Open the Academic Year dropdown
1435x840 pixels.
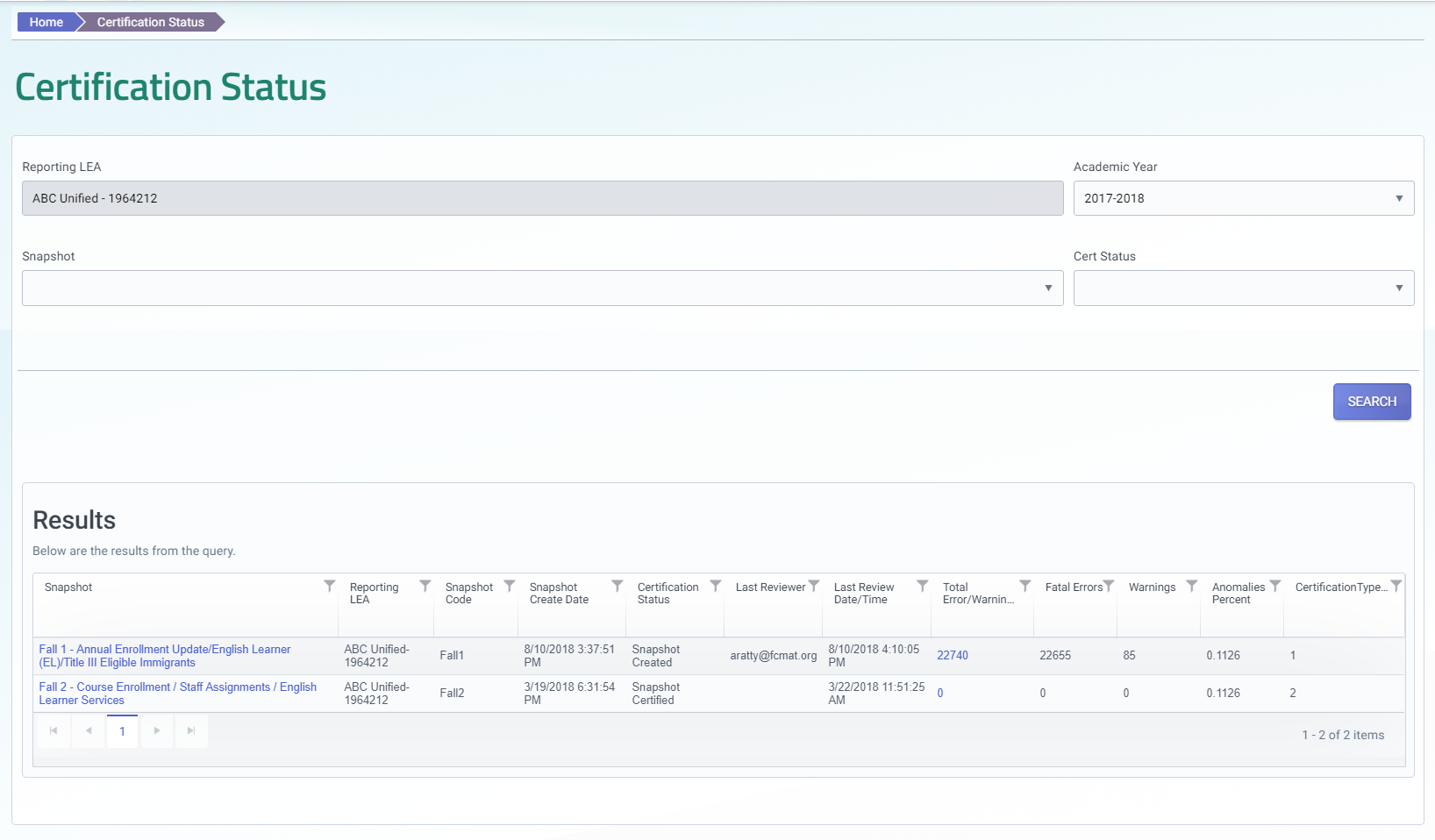coord(1400,198)
